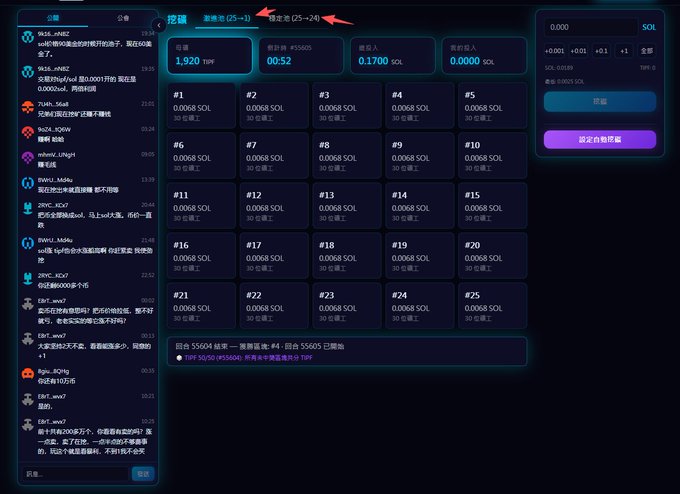Click the 00:52 countdown card
This screenshot has height=494, width=680.
301,56
